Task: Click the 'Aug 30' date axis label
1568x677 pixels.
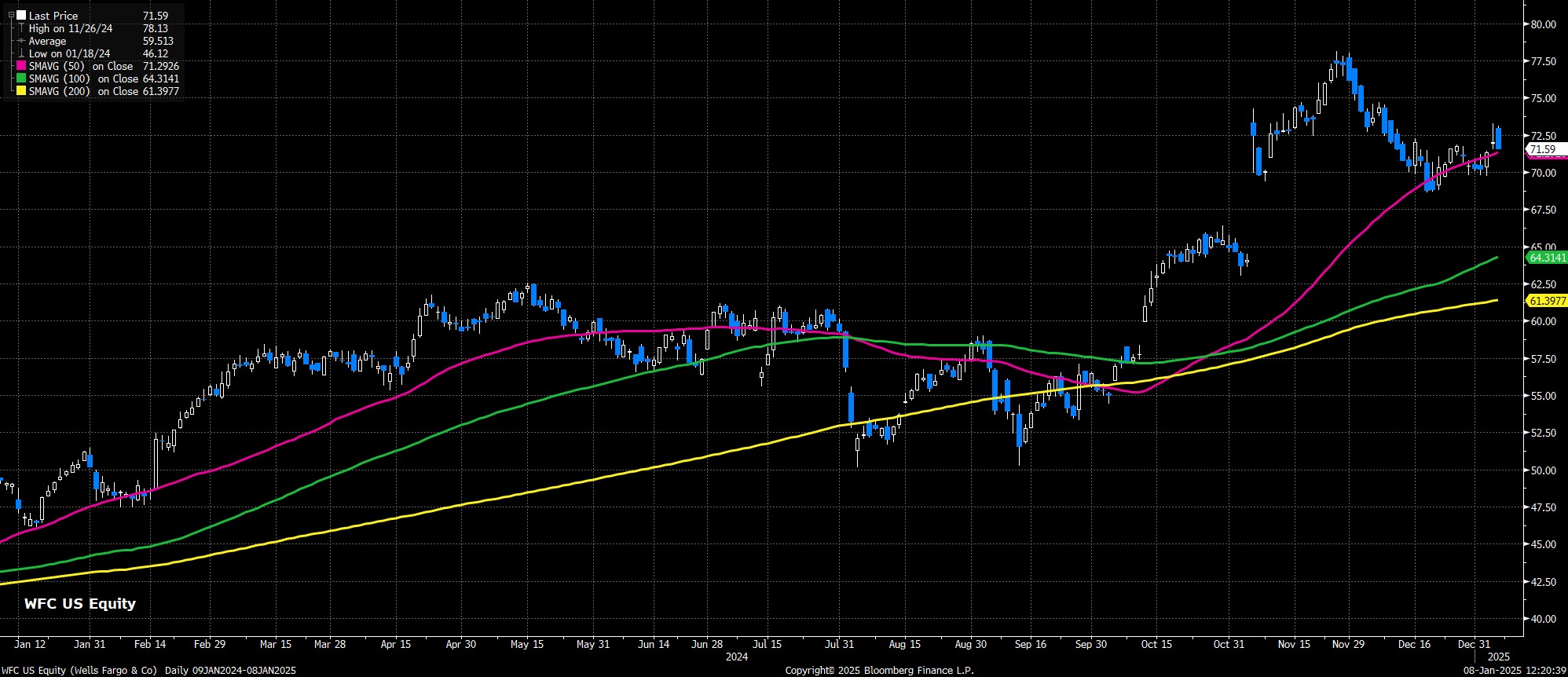Action: [x=971, y=644]
